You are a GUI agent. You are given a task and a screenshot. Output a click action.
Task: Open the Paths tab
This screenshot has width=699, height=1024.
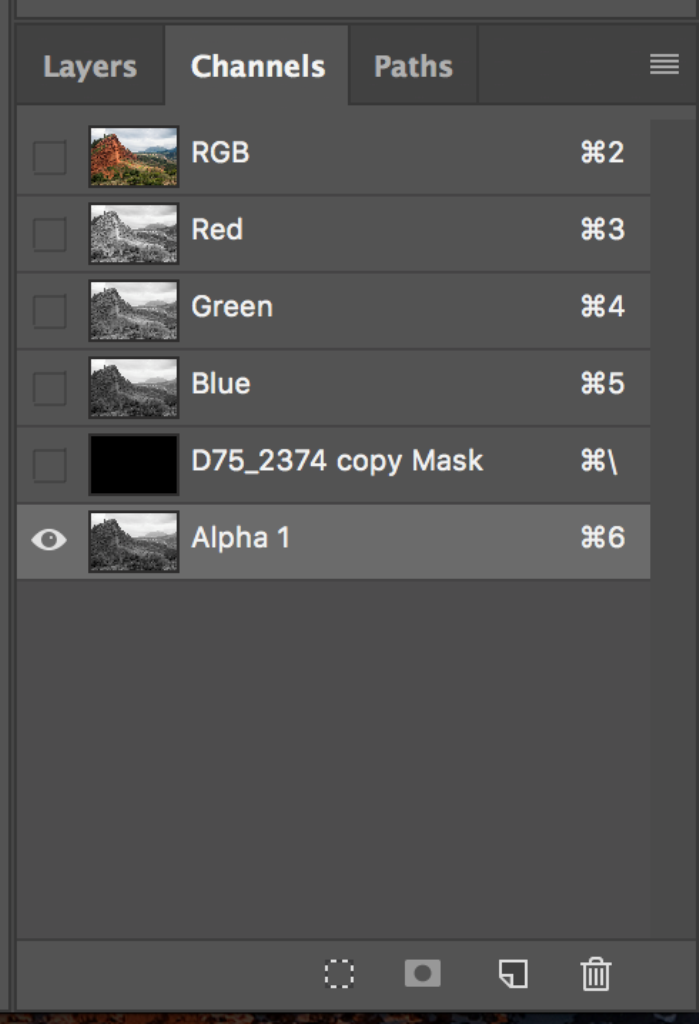coord(413,67)
